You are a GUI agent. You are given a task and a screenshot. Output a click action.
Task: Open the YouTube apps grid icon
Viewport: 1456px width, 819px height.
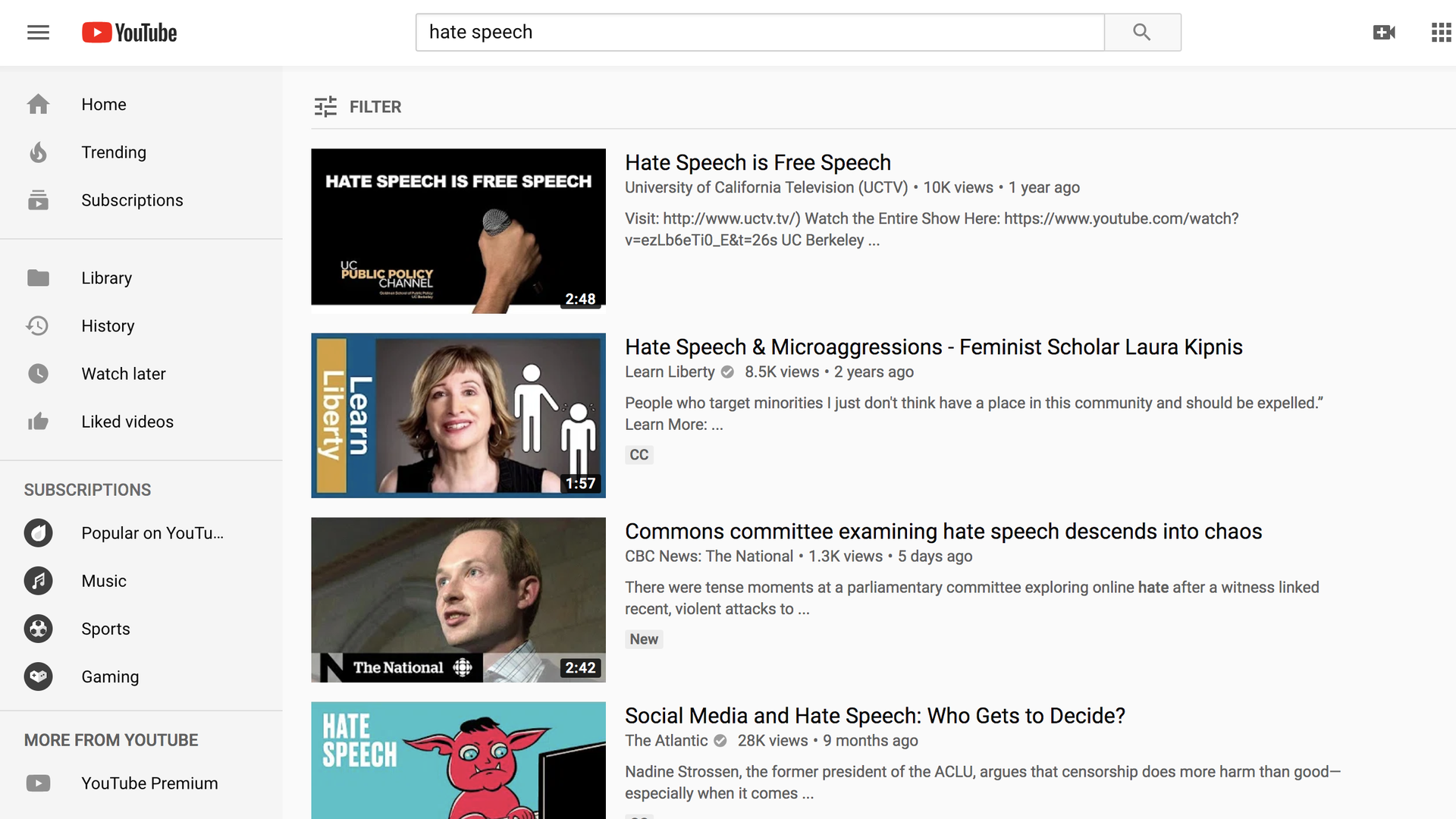point(1441,32)
